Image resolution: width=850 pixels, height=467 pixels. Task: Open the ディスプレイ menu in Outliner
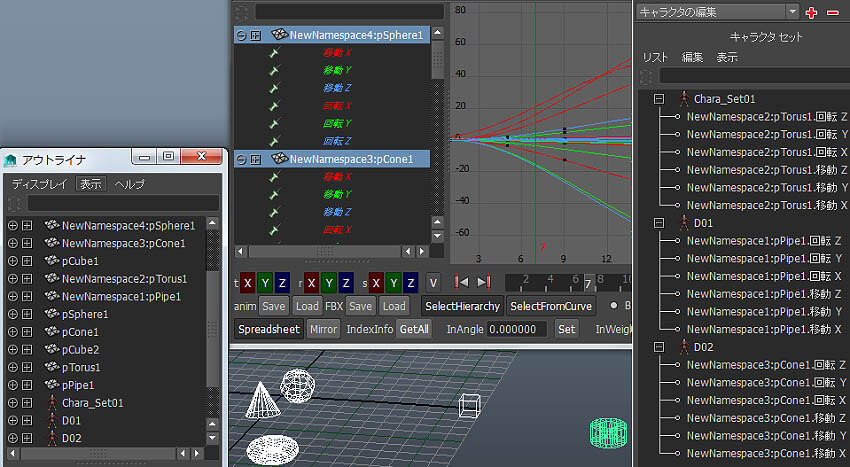[39, 184]
